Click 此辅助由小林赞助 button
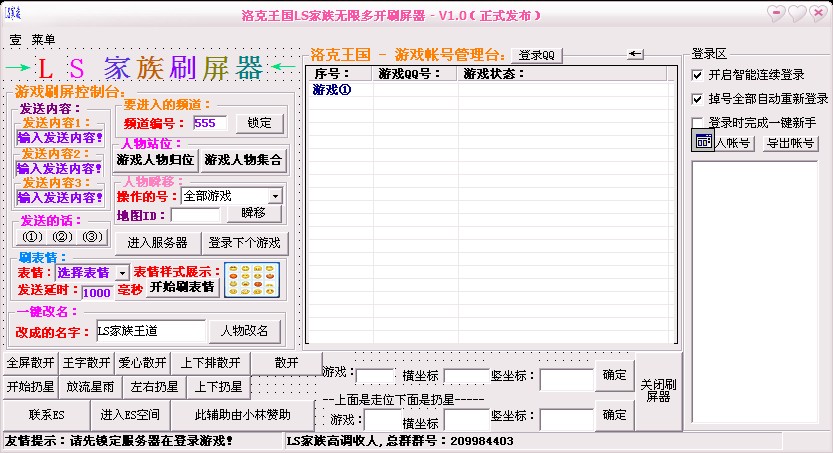Viewport: 833px width, 453px height. click(243, 415)
